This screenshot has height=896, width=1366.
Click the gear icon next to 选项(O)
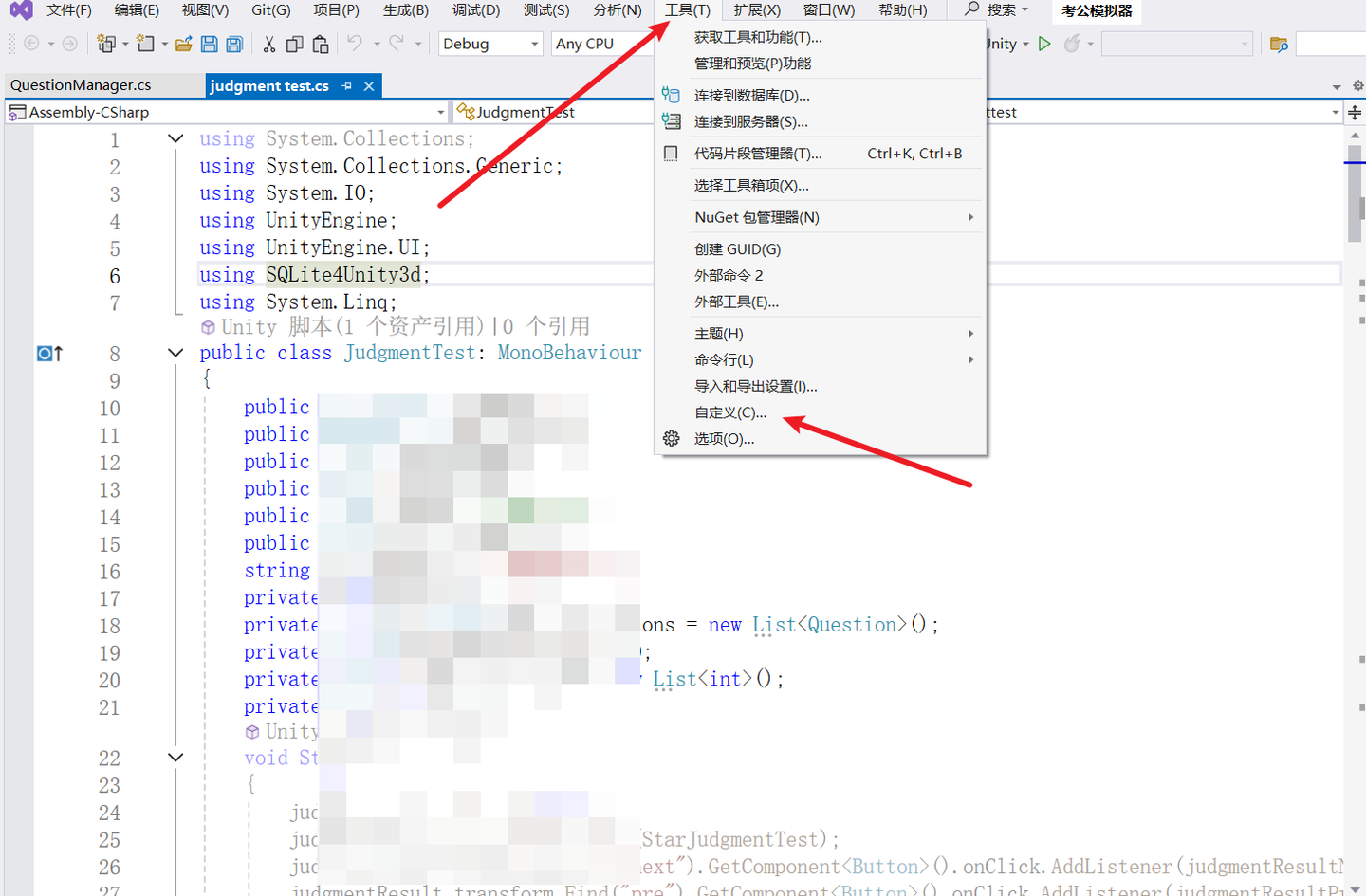(672, 438)
